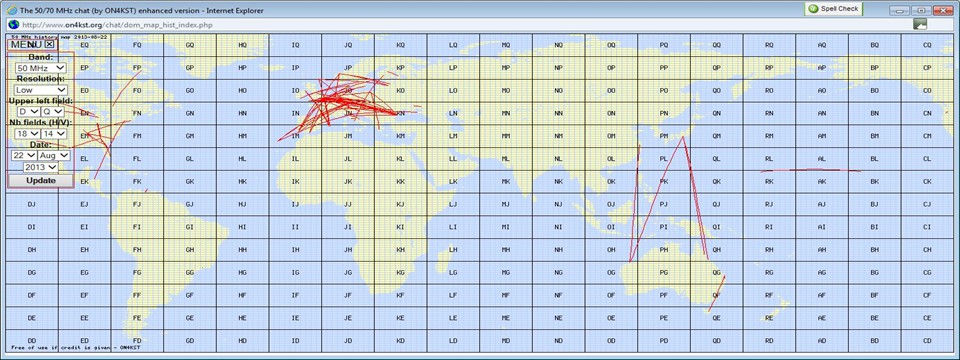
Task: Click the Update button
Action: tap(40, 181)
